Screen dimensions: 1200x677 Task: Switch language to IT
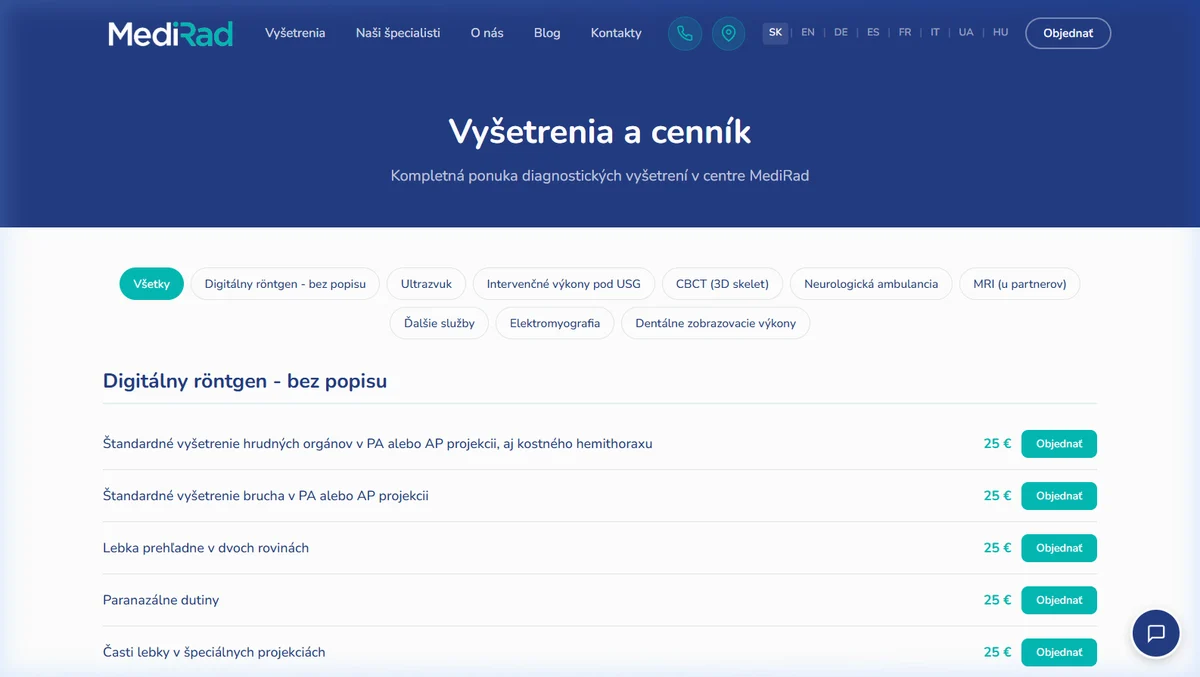coord(935,33)
